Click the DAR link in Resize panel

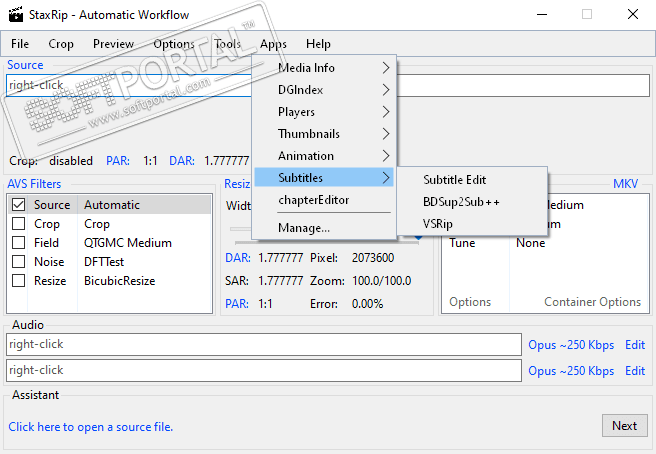238,258
